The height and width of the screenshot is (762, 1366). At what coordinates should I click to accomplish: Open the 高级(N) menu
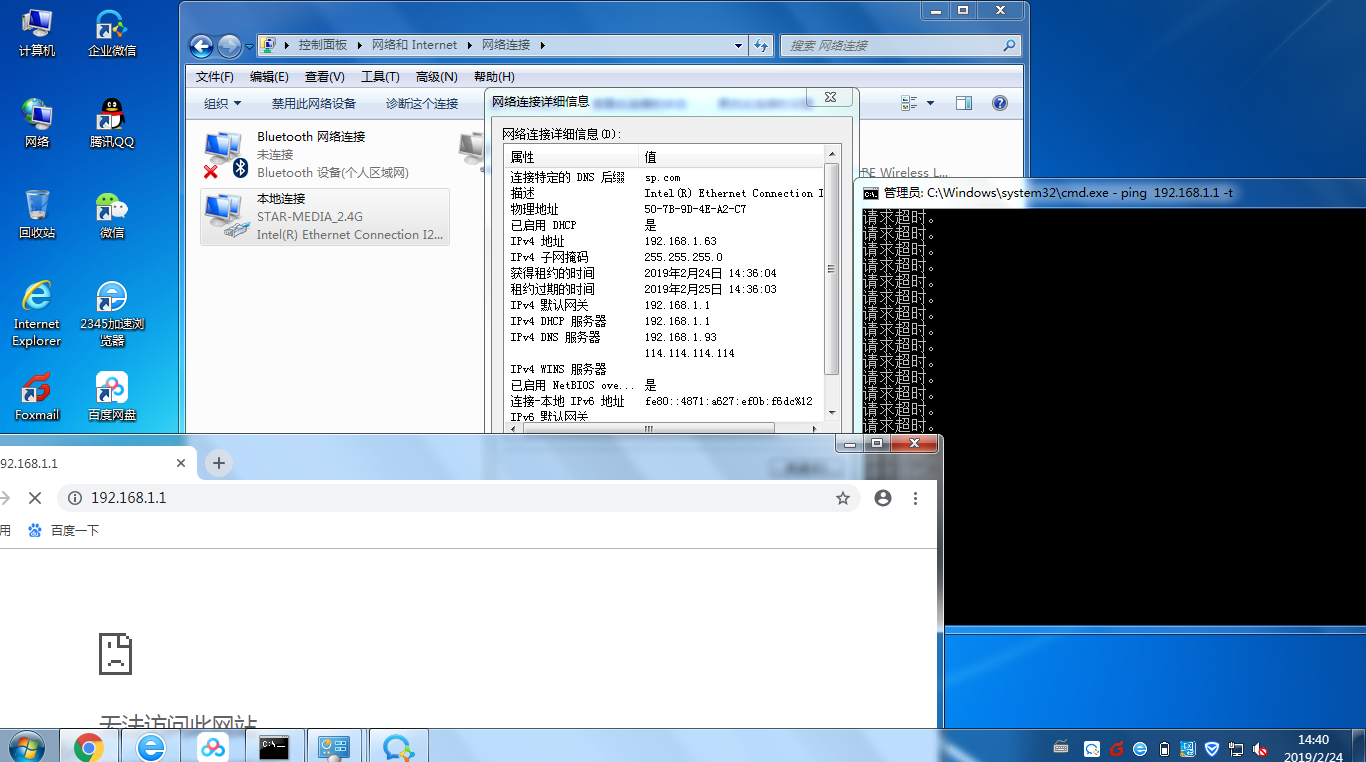pos(436,77)
